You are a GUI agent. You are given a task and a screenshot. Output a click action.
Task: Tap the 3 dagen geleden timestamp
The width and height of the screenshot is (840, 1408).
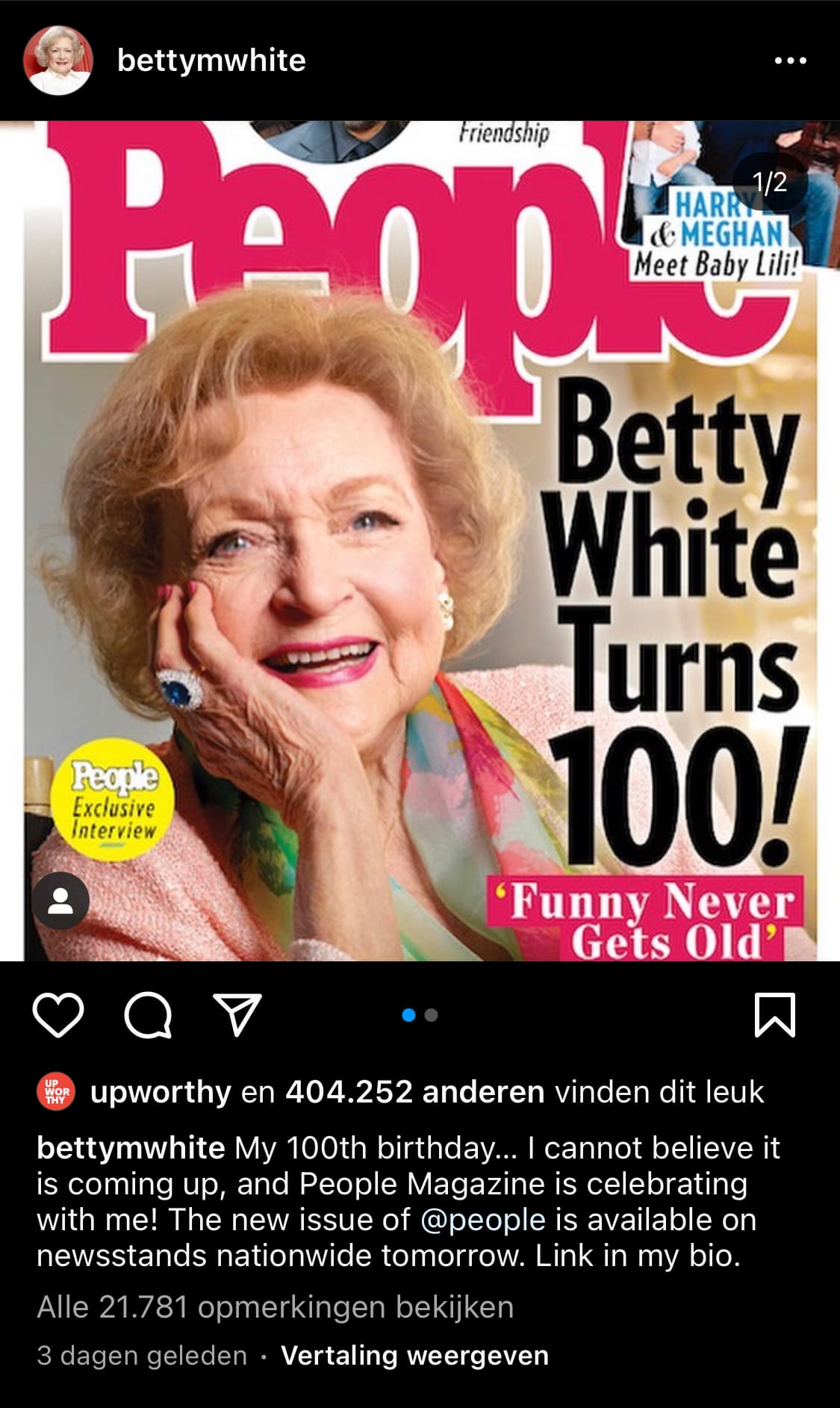142,1356
